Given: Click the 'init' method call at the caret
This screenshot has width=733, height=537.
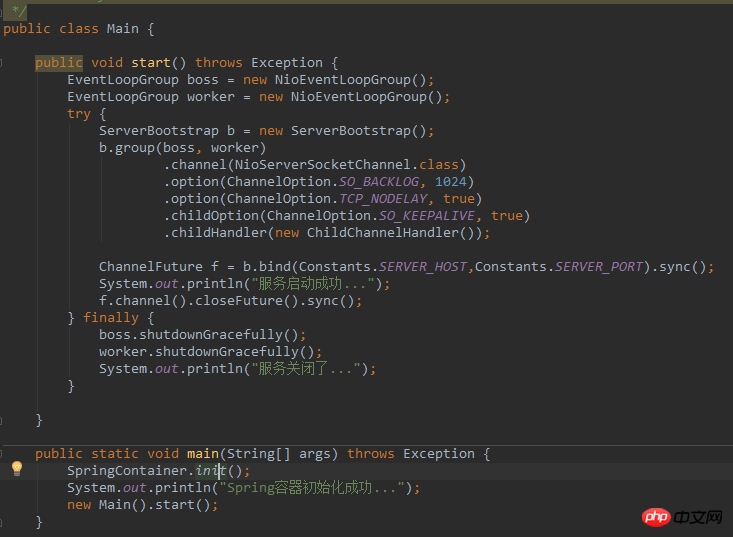Looking at the screenshot, I should (211, 471).
